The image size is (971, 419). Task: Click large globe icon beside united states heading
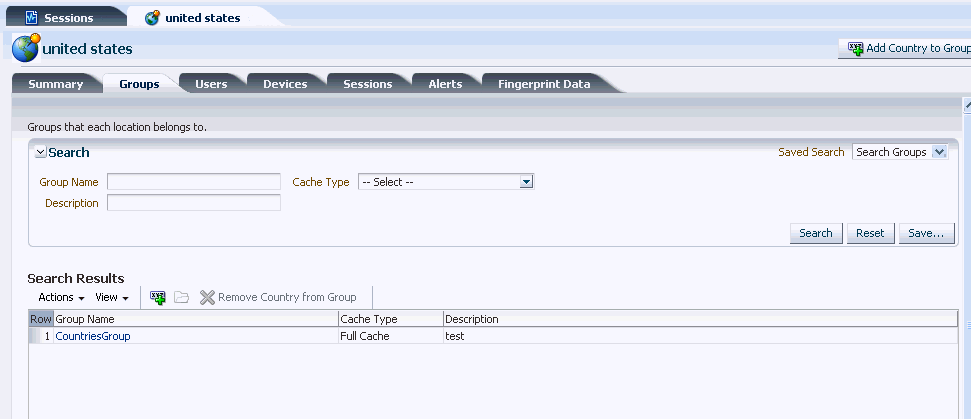[26, 48]
